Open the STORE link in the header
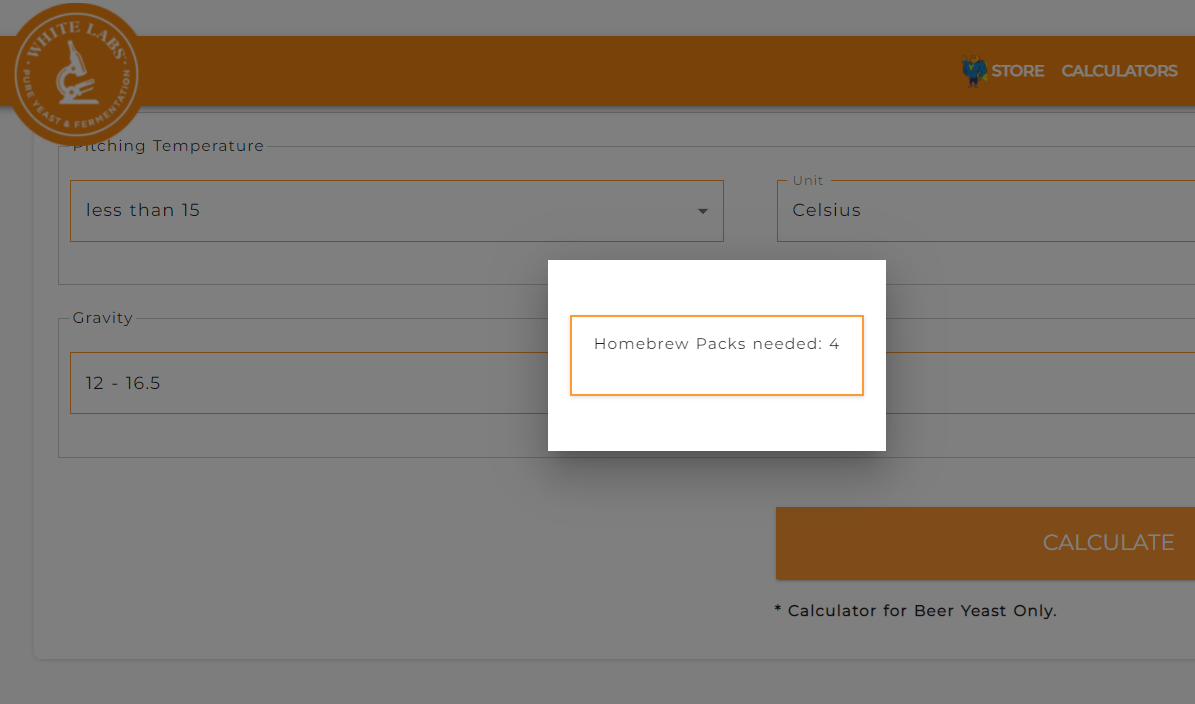Screen dimensions: 1195x704 point(1017,71)
